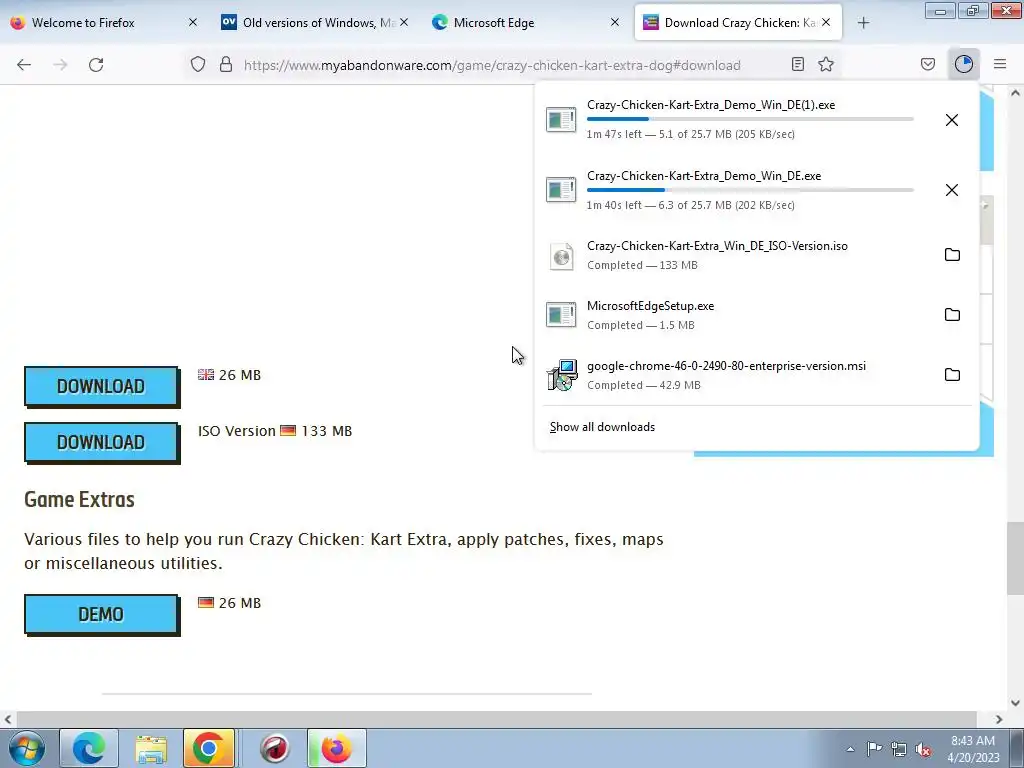Click the DEMO 26 MB button
Screen dimensions: 1024x768
pos(101,615)
